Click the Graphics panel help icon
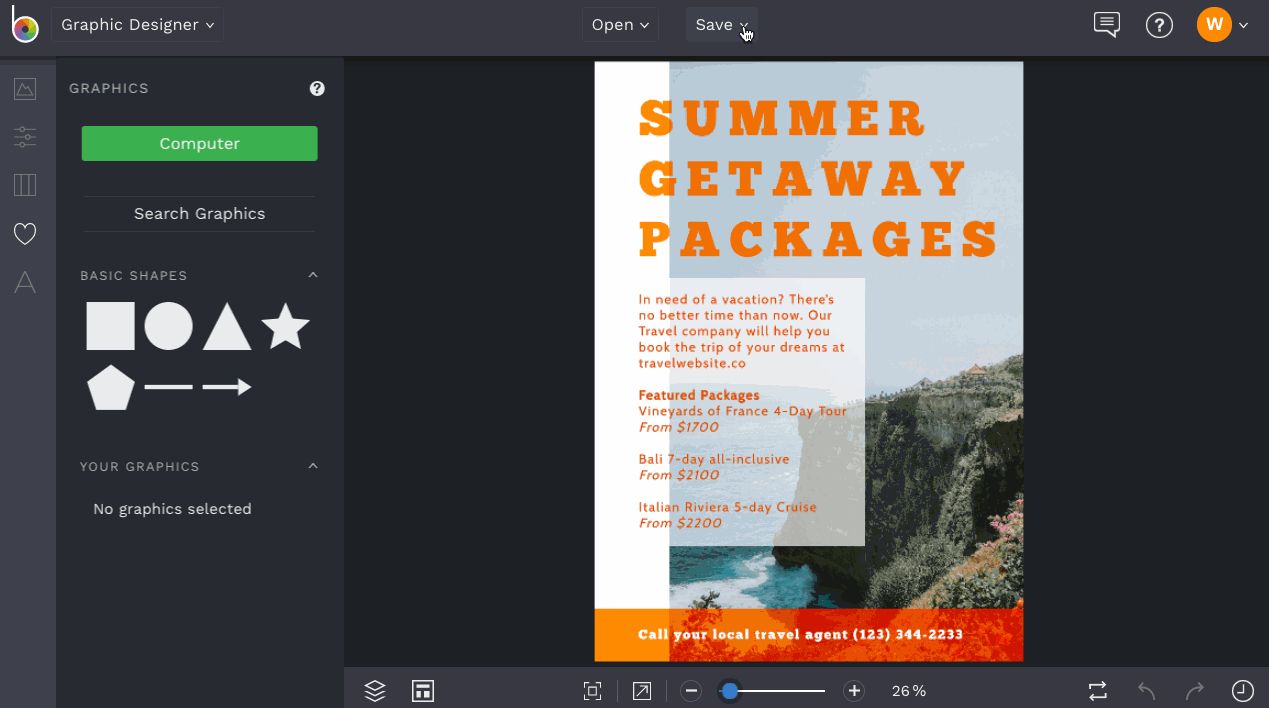1269x708 pixels. click(317, 88)
